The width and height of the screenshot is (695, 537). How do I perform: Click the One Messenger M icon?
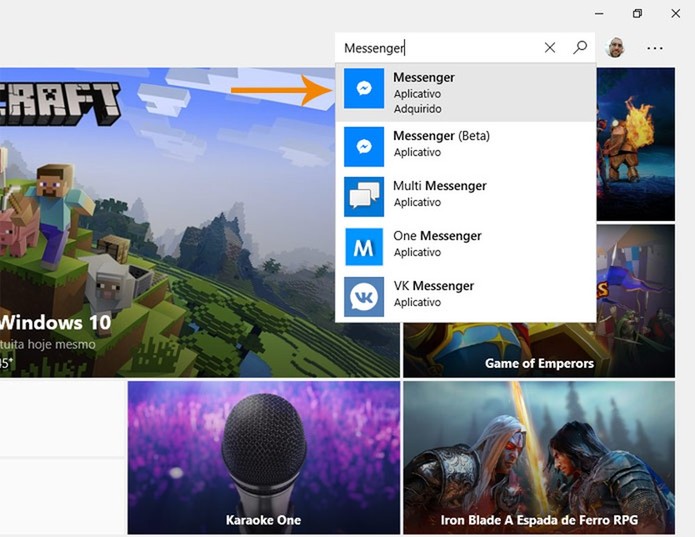[364, 247]
